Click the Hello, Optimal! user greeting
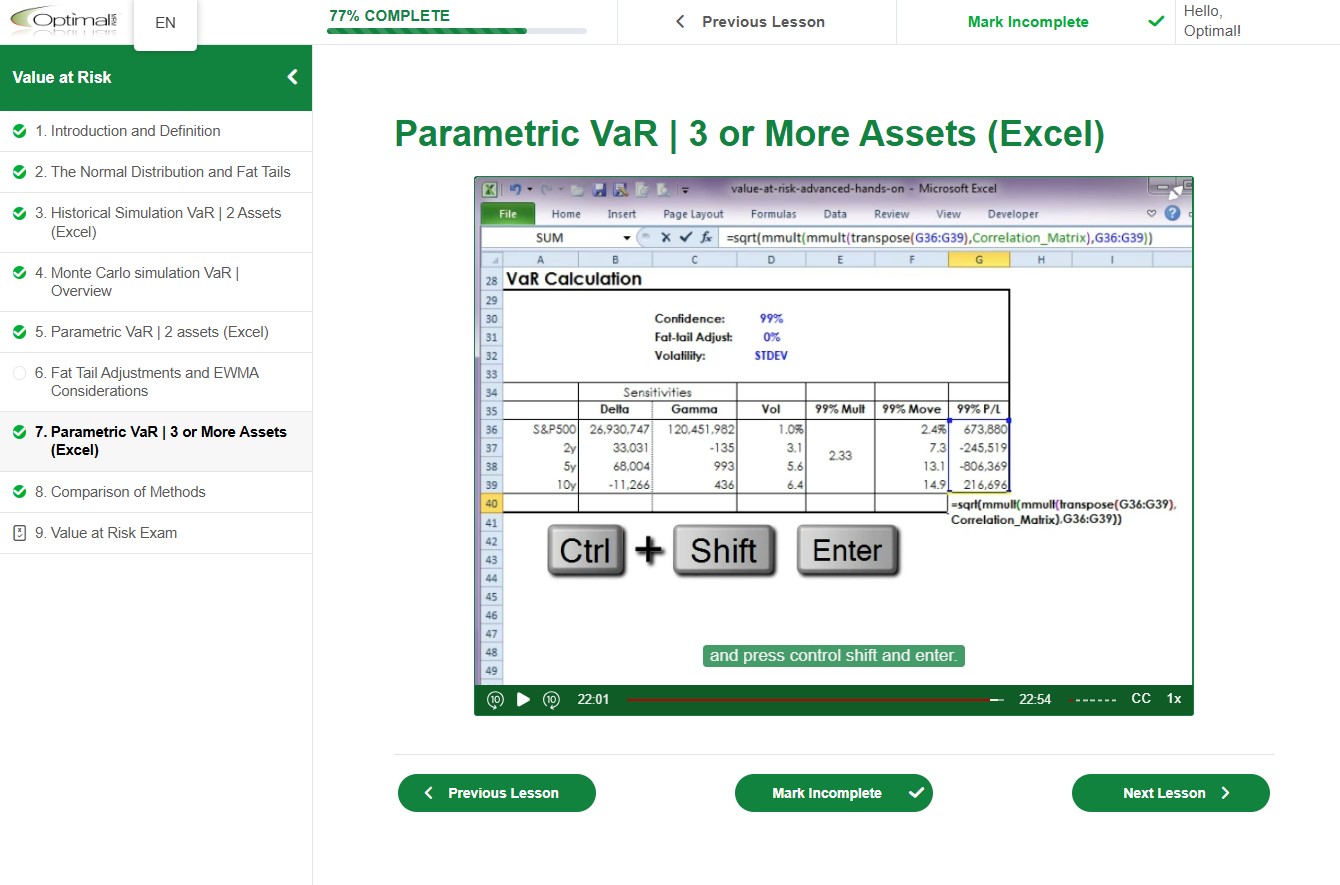Viewport: 1340px width, 885px height. tap(1212, 21)
